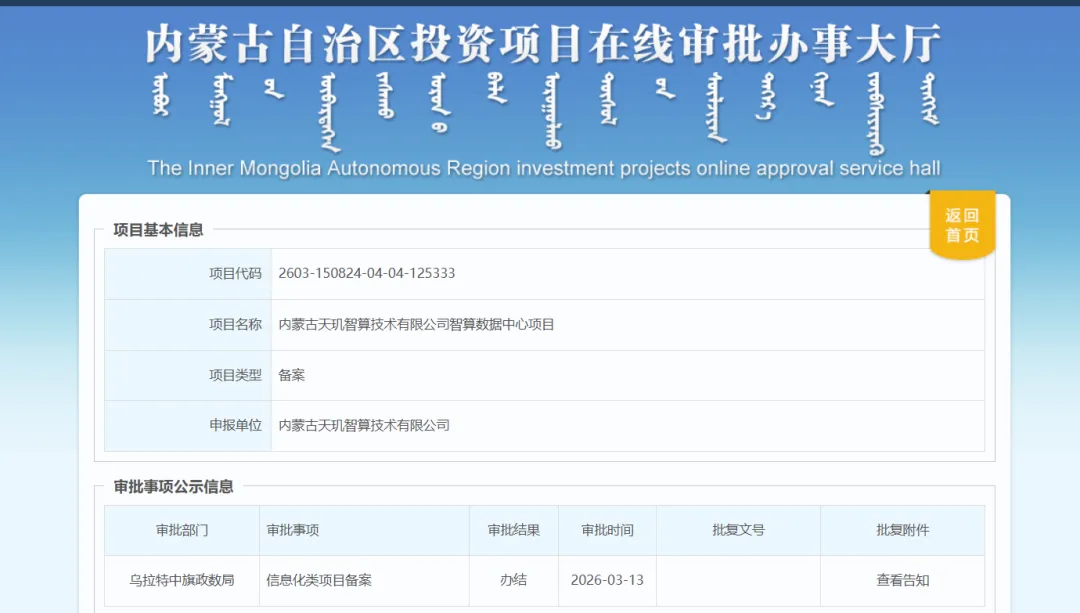Screen dimensions: 1080x613
Task: Click project name 内蒙古天玑智算技术有限公司智算数据中心项目
Action: point(416,324)
